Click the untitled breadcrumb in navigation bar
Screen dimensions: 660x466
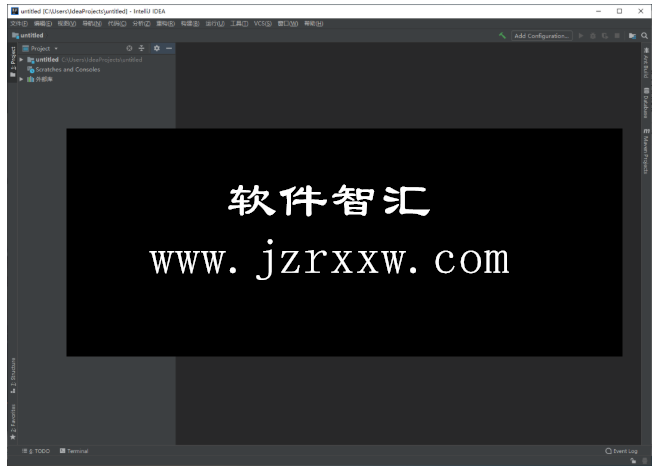coord(28,35)
